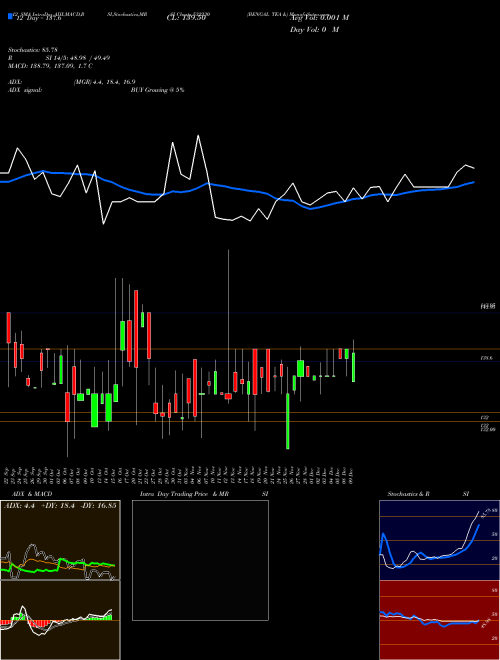This screenshot has height=660, width=500.
Task: Click the "Day Vol: 0 M" text
Action: [314, 29]
